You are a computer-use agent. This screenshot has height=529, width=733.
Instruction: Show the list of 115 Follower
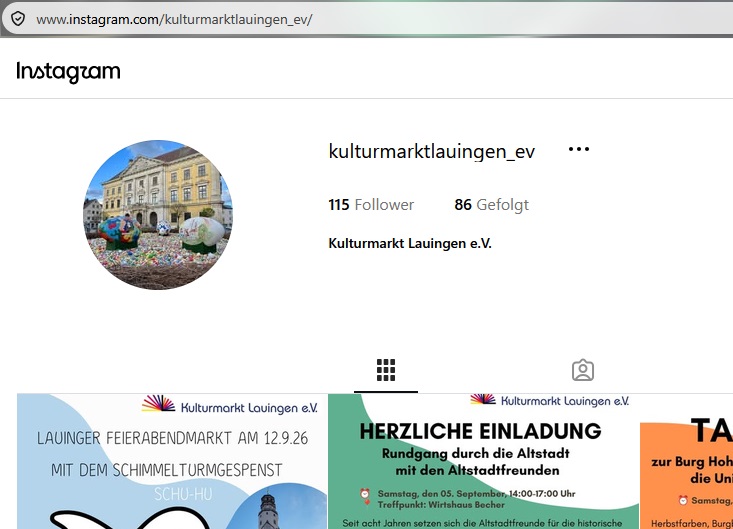371,205
